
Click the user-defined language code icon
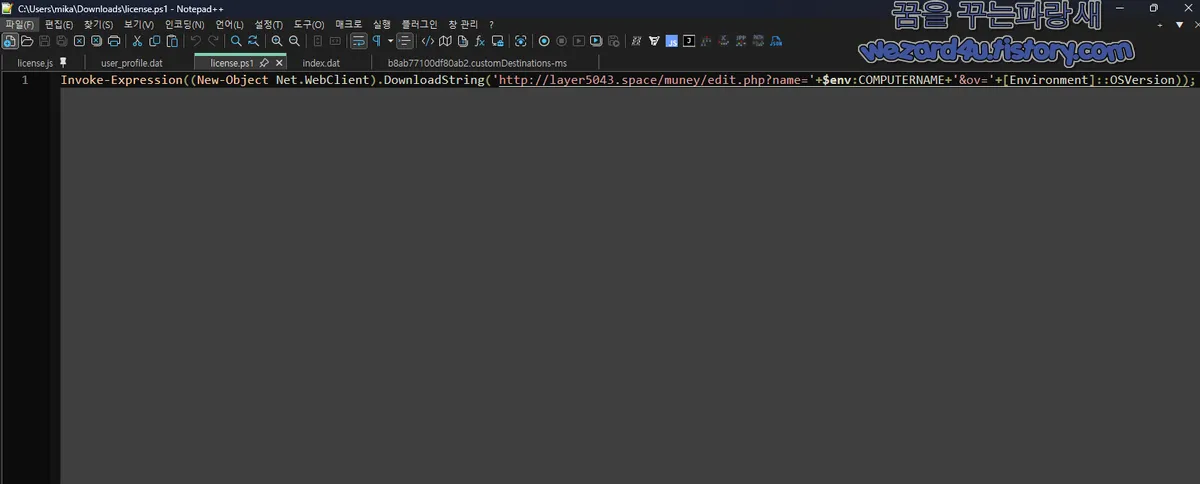coord(428,41)
